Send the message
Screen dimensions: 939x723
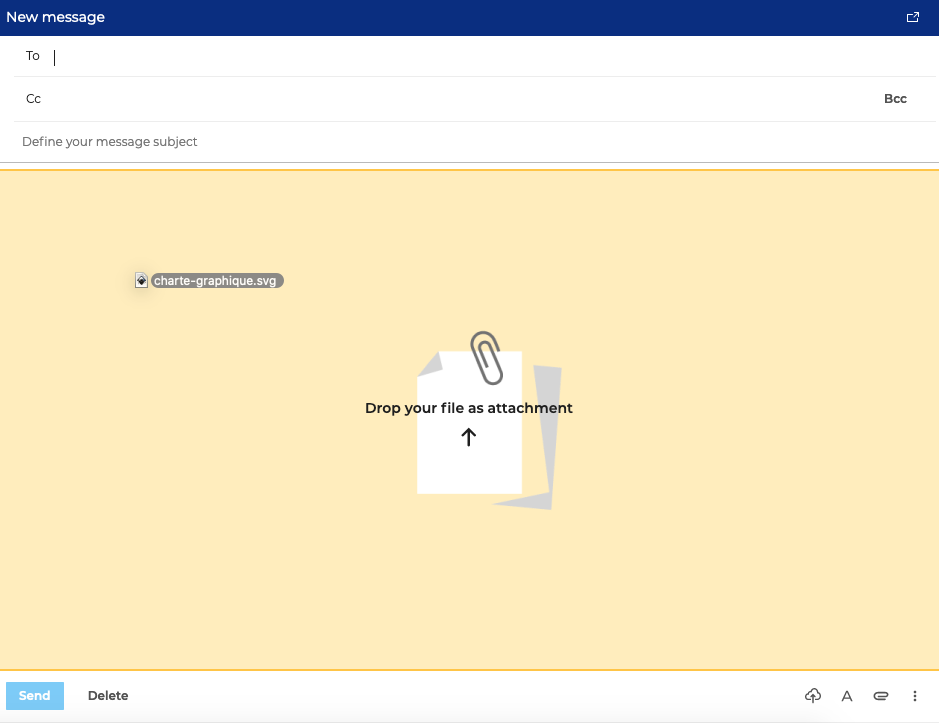tap(35, 695)
